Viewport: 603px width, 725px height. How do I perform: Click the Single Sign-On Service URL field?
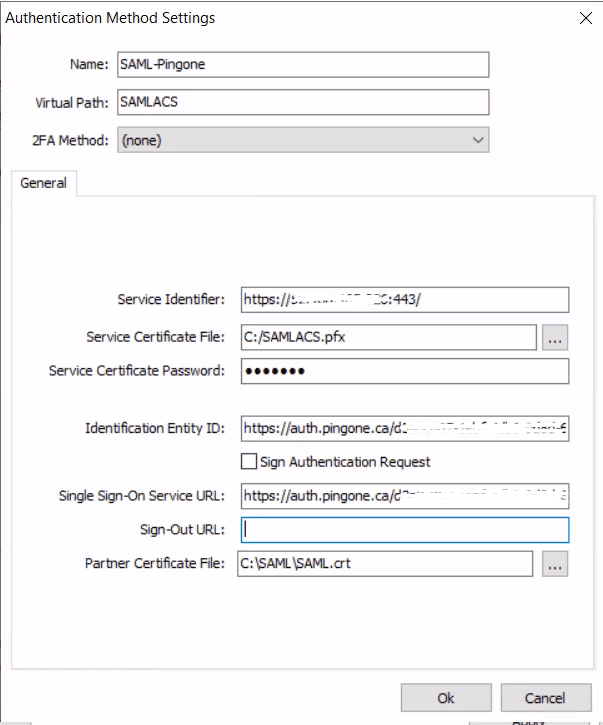click(x=405, y=496)
